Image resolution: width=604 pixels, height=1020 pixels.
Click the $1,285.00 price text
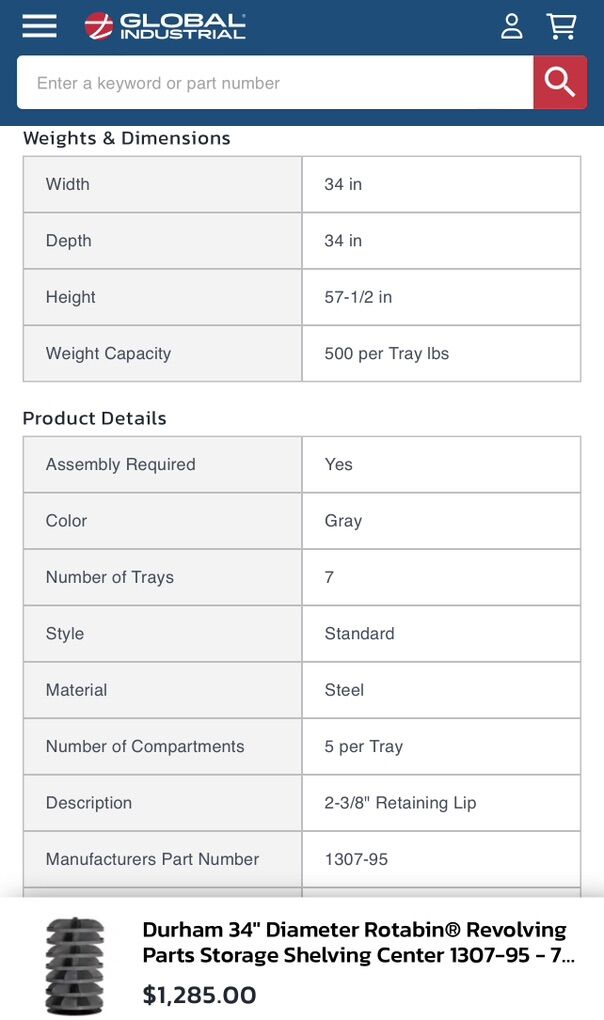click(x=199, y=995)
